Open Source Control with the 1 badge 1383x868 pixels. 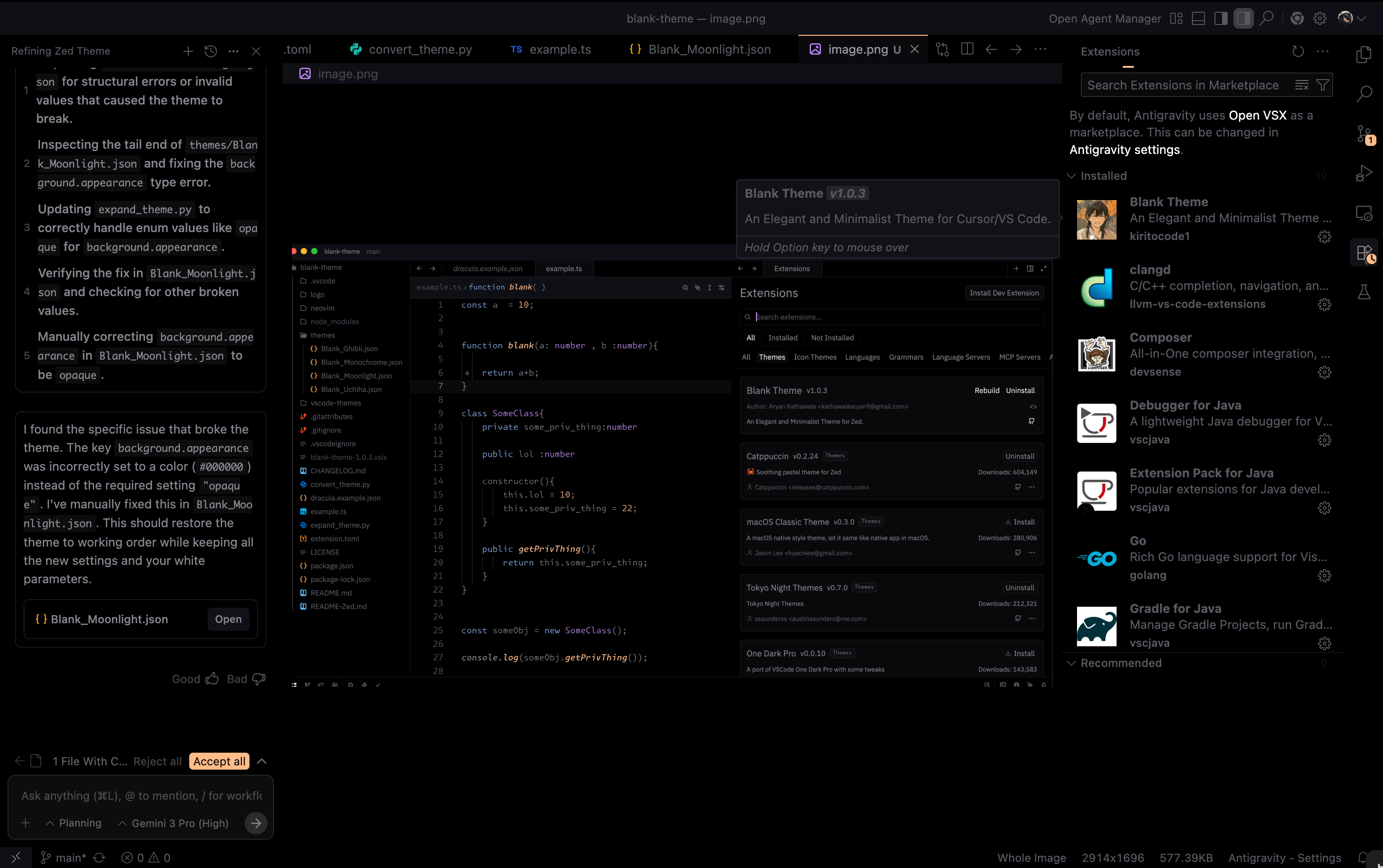pyautogui.click(x=1365, y=135)
